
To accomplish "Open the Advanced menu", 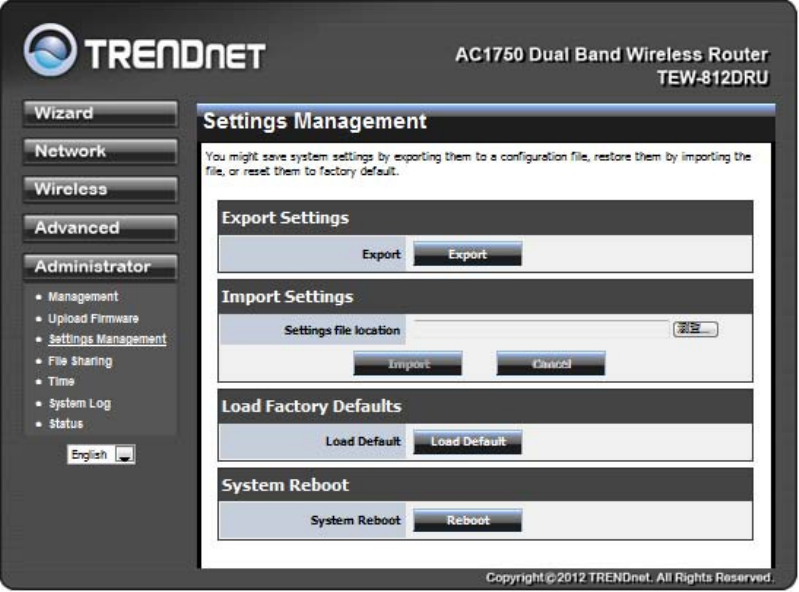I will coord(100,228).
